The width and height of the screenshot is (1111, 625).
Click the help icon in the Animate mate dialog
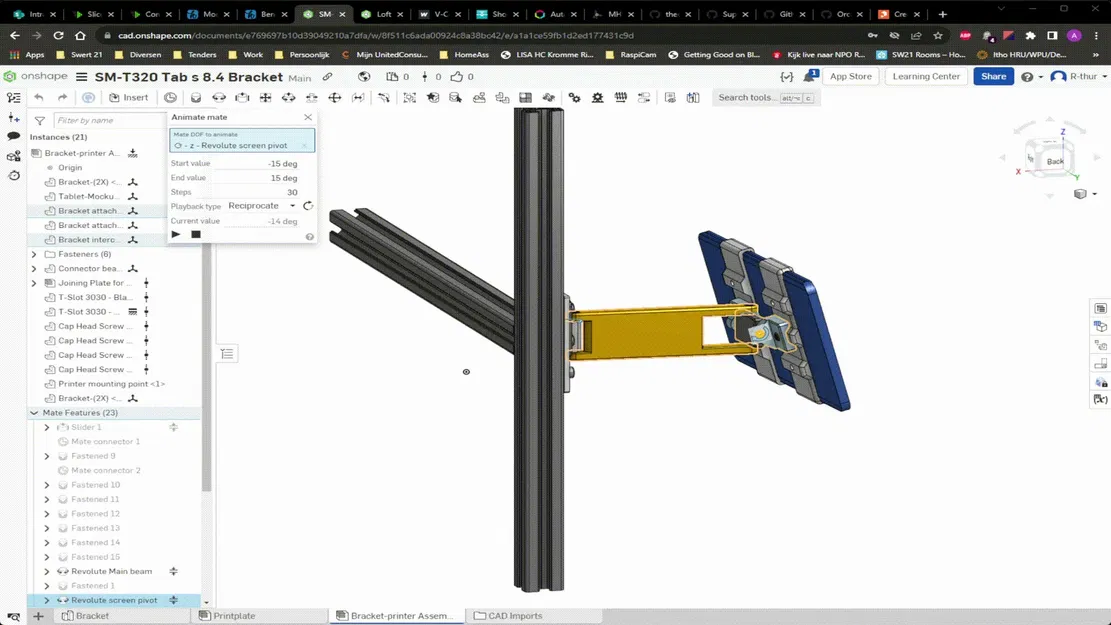point(310,236)
